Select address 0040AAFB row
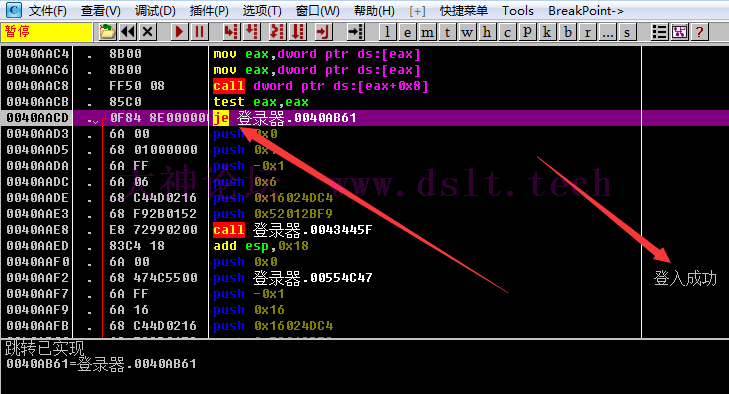Image resolution: width=729 pixels, height=394 pixels. (364, 326)
